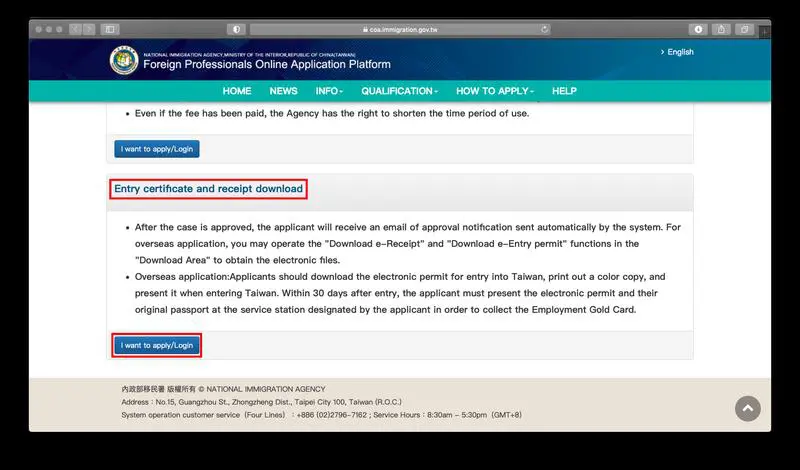Open the NEWS menu item
The height and width of the screenshot is (470, 800).
(283, 91)
